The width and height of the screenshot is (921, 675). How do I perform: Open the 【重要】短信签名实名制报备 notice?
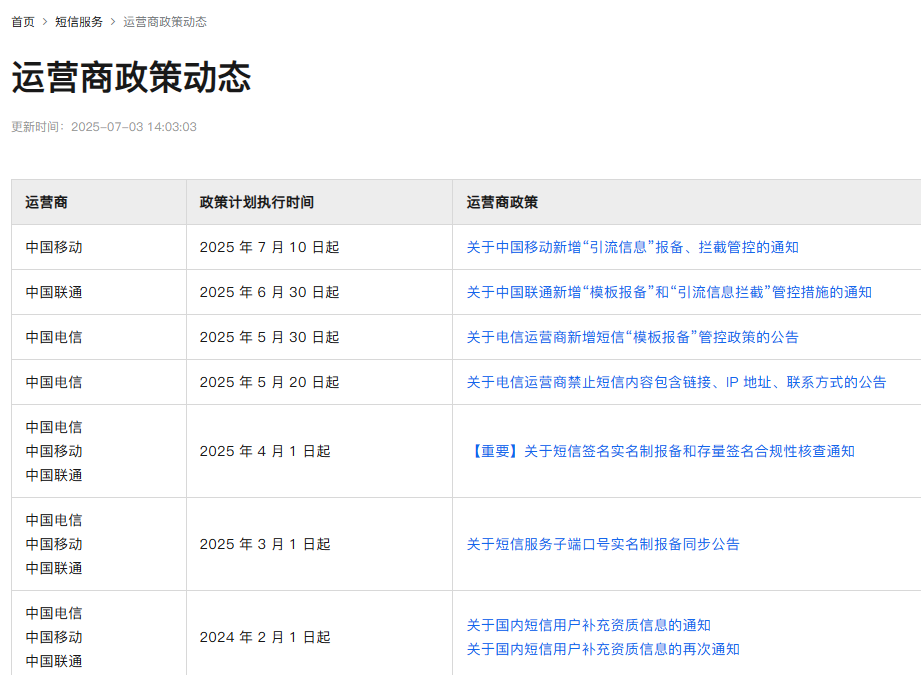click(661, 451)
